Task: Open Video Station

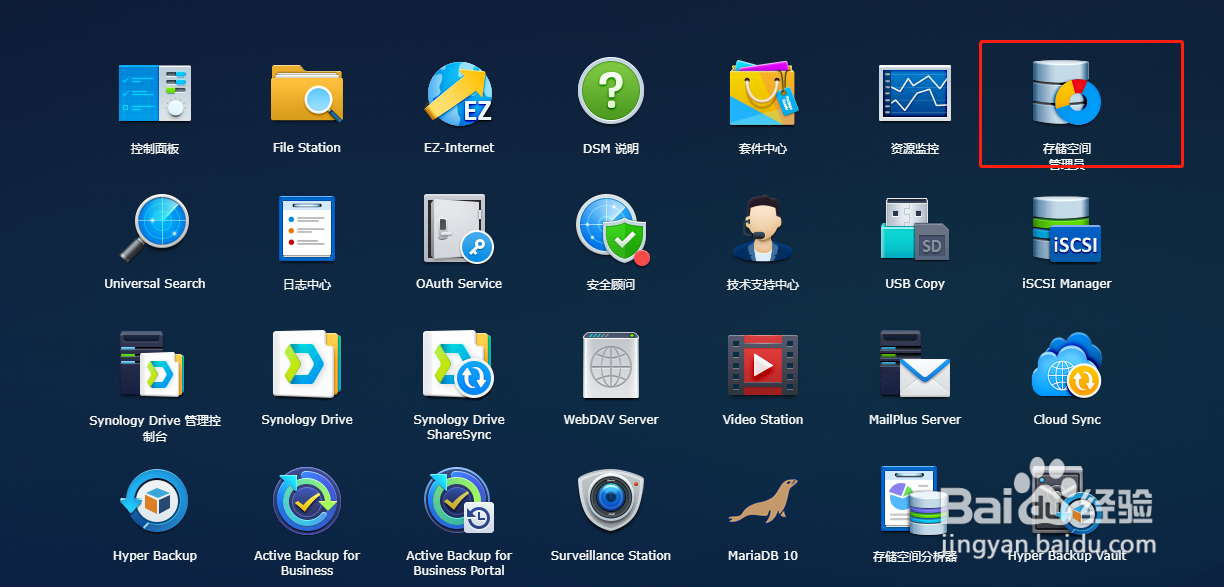Action: pyautogui.click(x=763, y=364)
